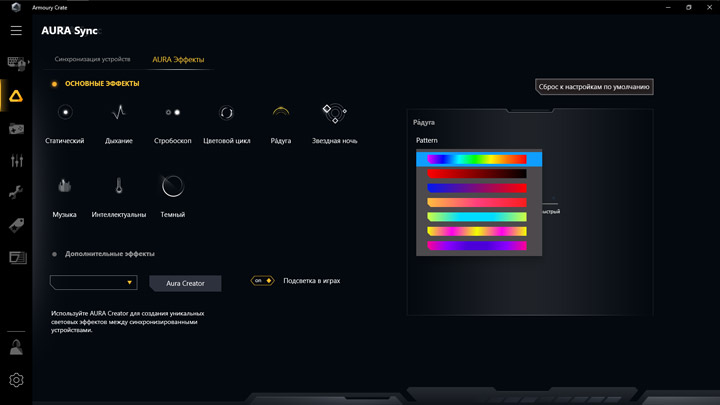
Task: Choose the blue-to-red gradient pattern
Action: (x=477, y=188)
